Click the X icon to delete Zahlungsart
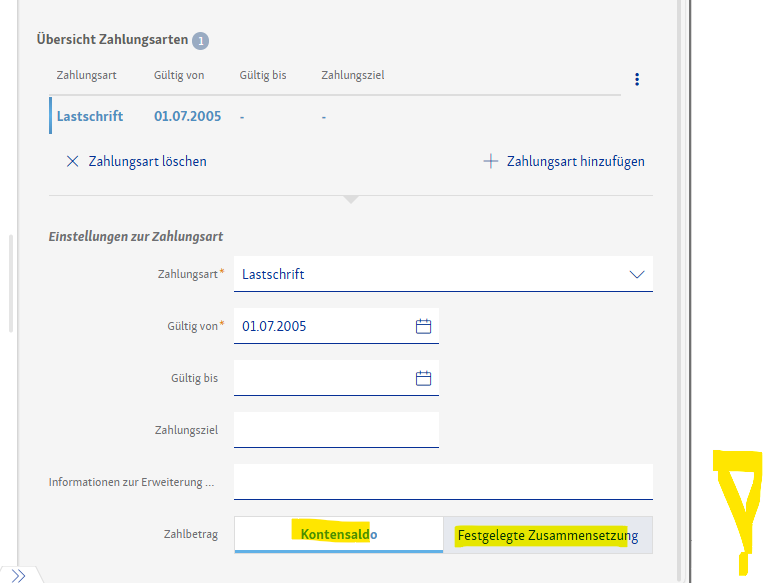Screen dimensions: 764x583 coord(72,161)
